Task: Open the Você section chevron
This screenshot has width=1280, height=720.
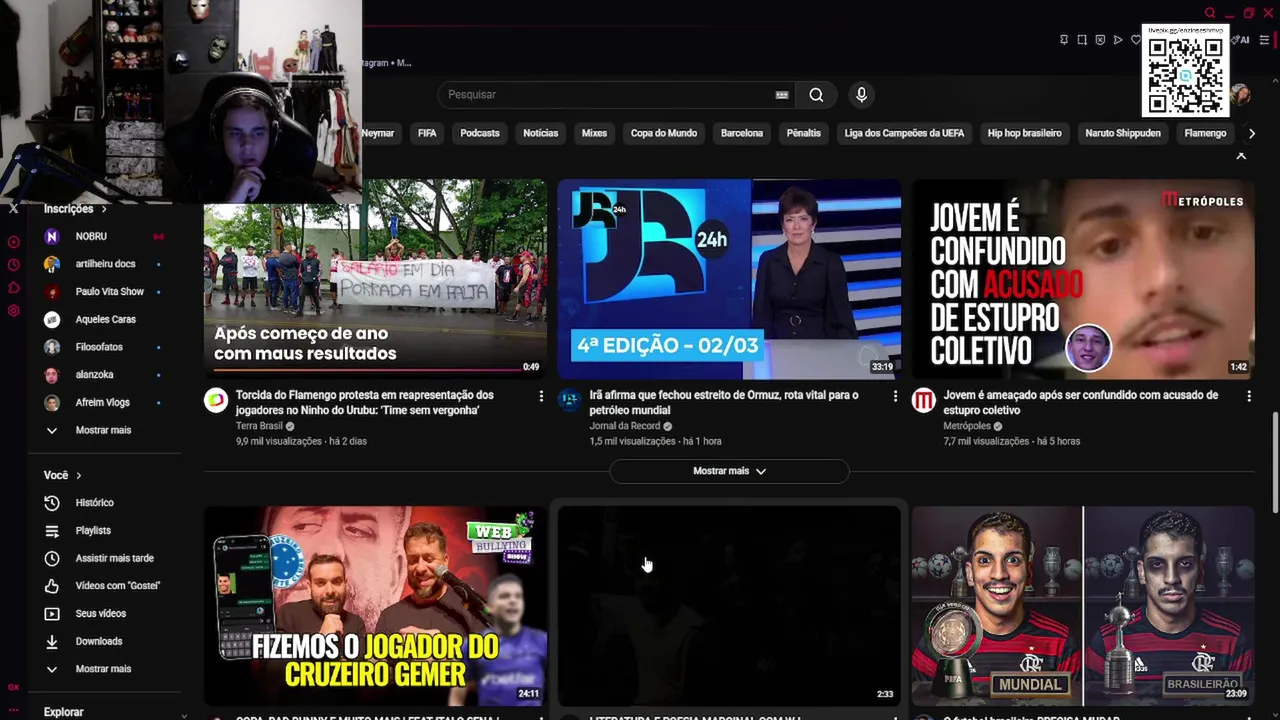Action: tap(78, 476)
